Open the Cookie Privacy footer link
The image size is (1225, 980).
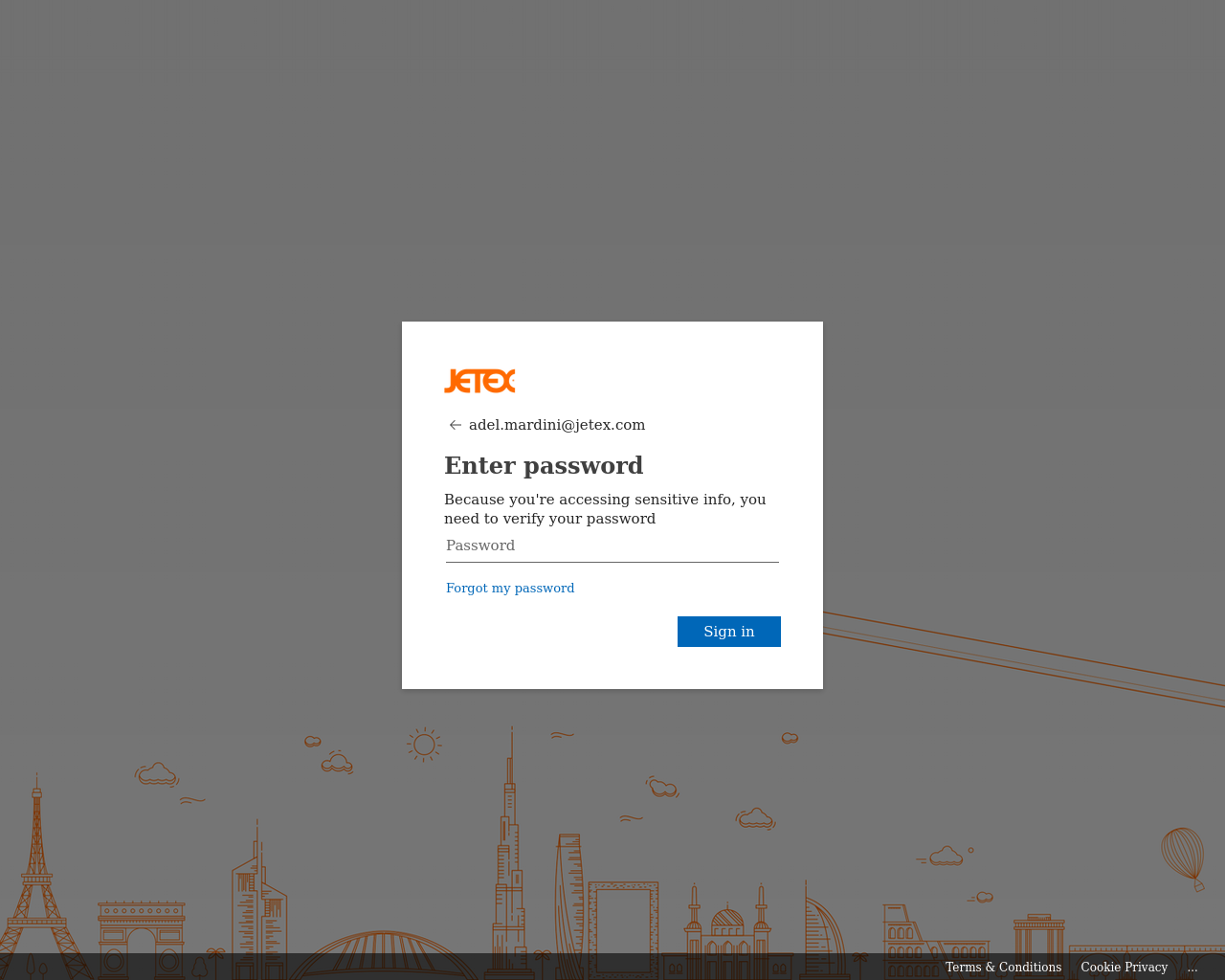point(1125,967)
